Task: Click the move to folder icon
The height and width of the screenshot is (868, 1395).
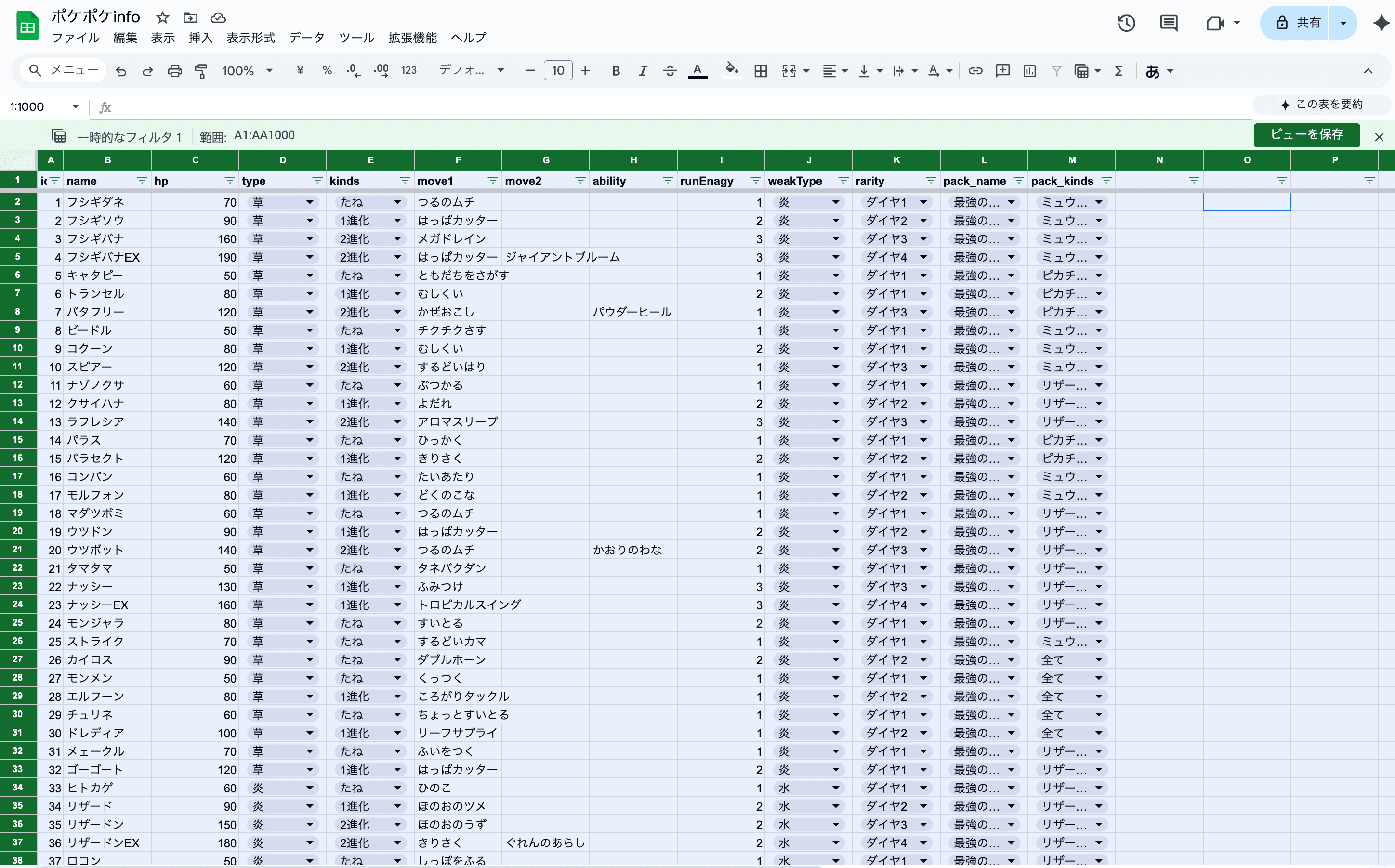Action: pos(190,17)
